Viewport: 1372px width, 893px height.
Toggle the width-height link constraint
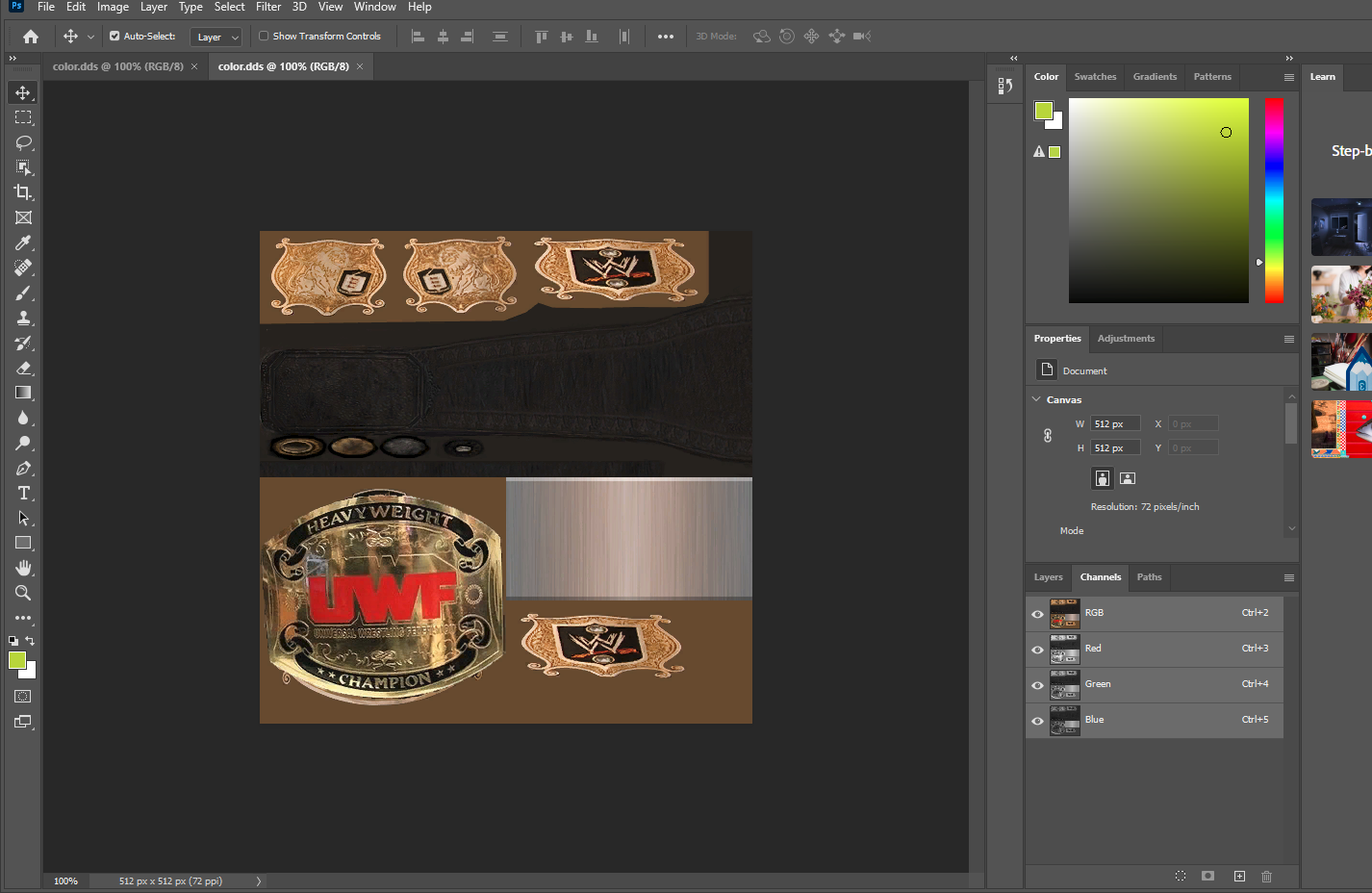pyautogui.click(x=1048, y=436)
